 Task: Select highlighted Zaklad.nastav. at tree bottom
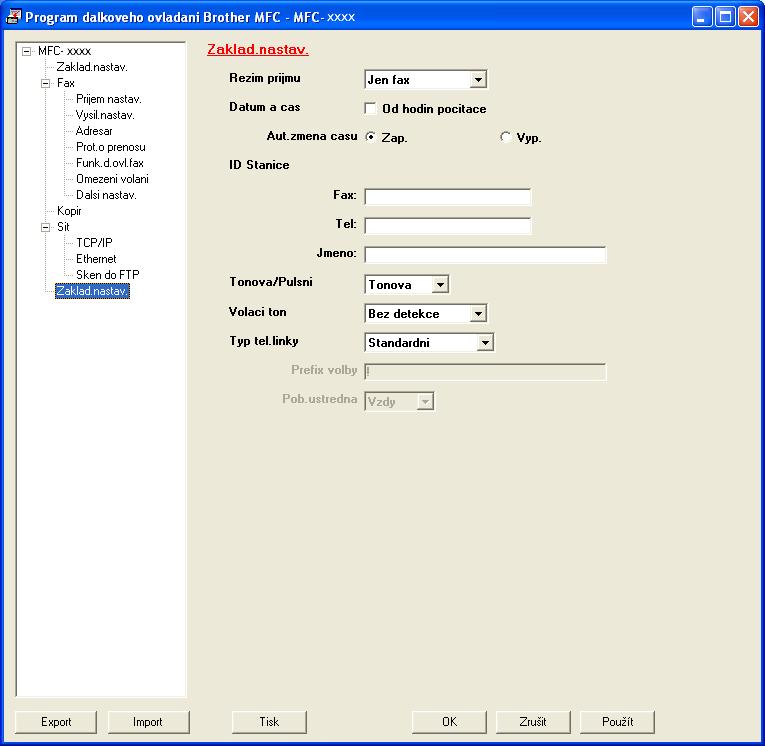point(92,291)
